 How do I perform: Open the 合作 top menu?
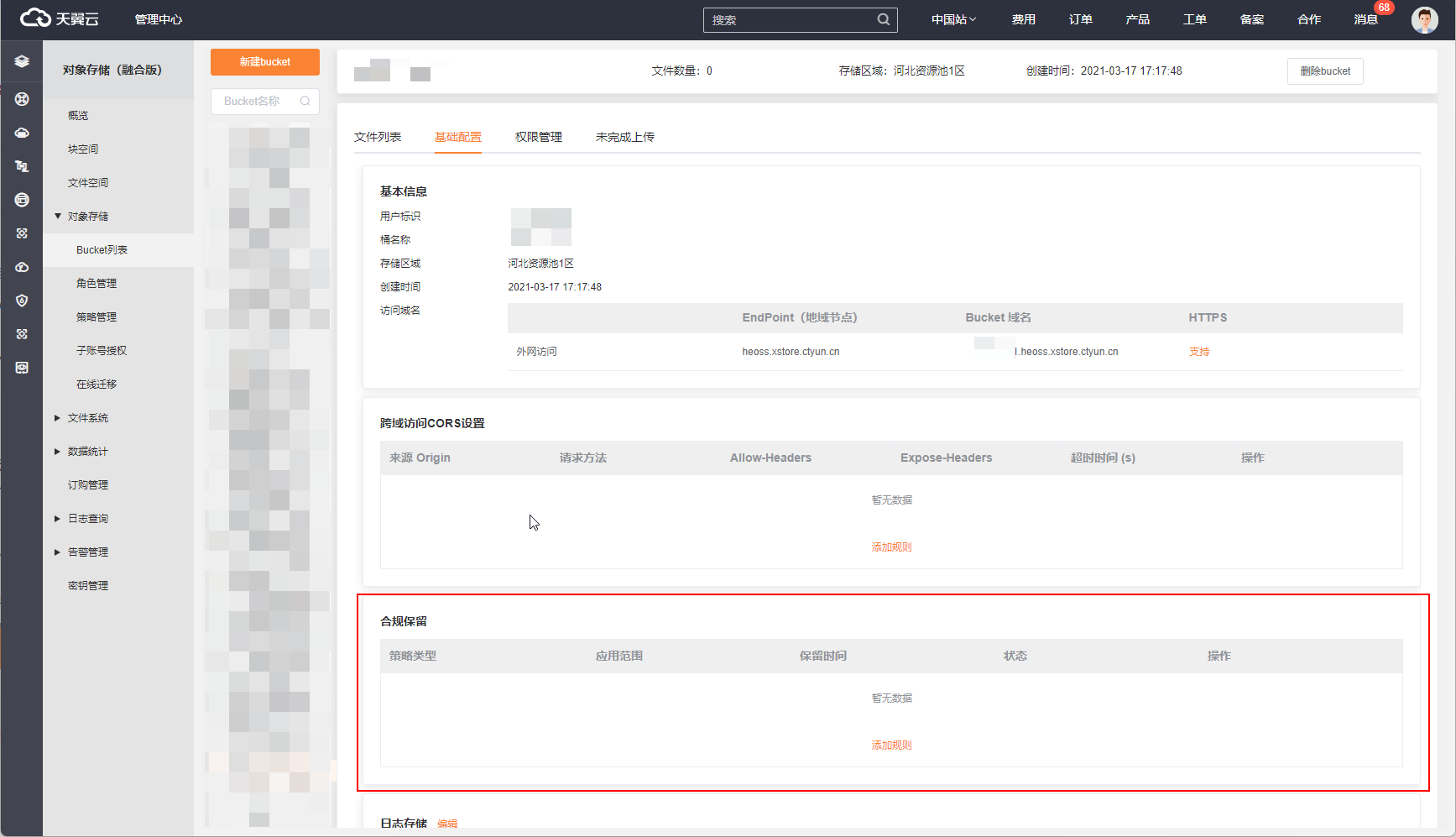point(1309,19)
